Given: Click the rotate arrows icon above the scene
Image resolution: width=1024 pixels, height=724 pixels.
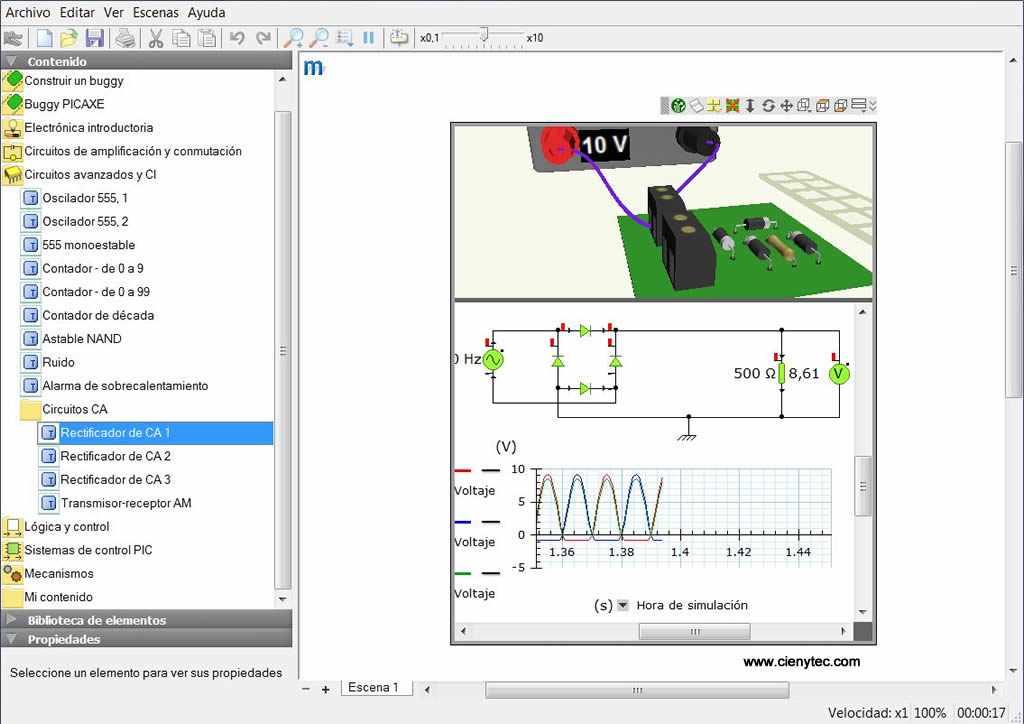Looking at the screenshot, I should (x=768, y=105).
